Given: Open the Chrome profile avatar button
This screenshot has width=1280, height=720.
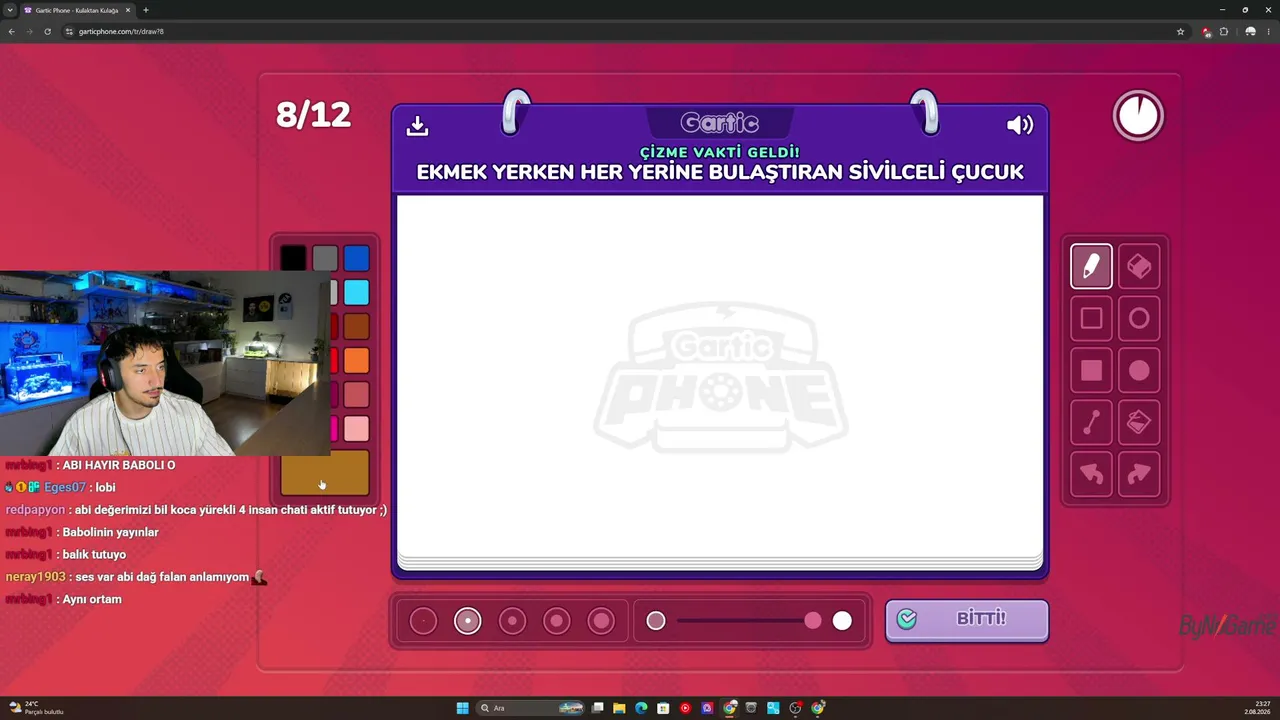Looking at the screenshot, I should pos(1250,31).
